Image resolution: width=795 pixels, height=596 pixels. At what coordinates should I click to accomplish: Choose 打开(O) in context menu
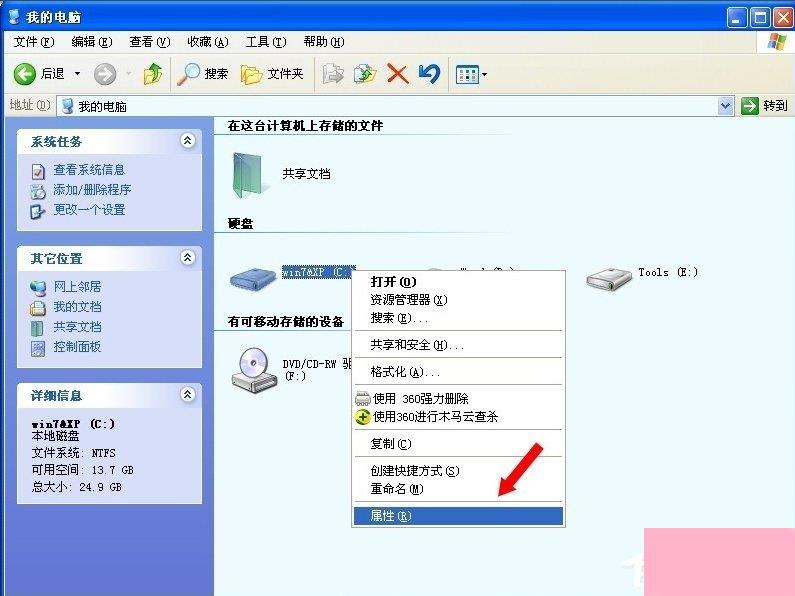[458, 282]
